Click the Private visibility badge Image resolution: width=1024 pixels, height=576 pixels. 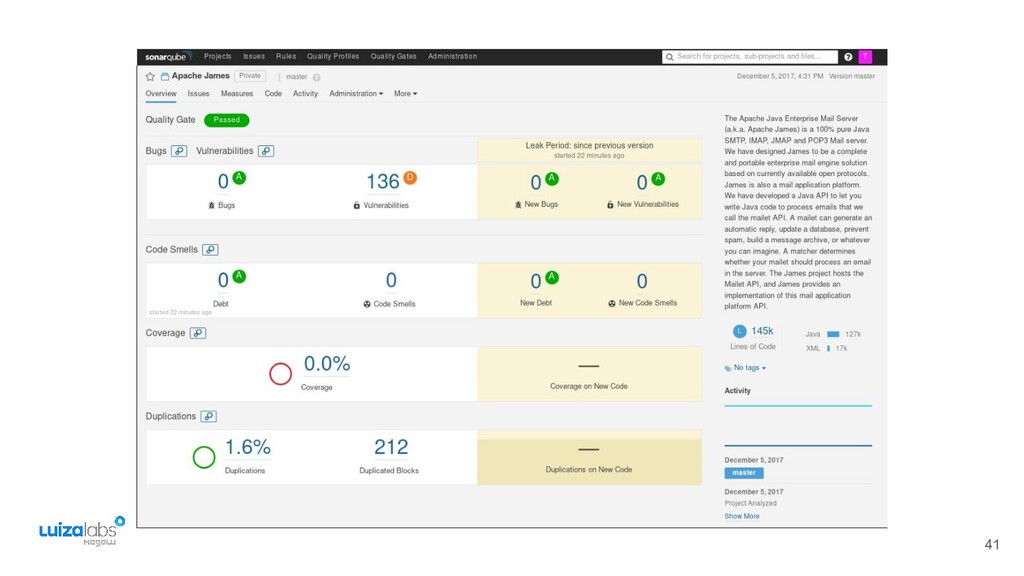coord(249,76)
